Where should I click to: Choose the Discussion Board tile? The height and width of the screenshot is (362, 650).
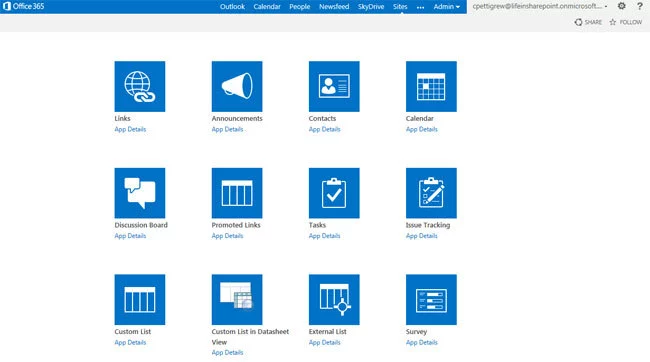[x=140, y=193]
